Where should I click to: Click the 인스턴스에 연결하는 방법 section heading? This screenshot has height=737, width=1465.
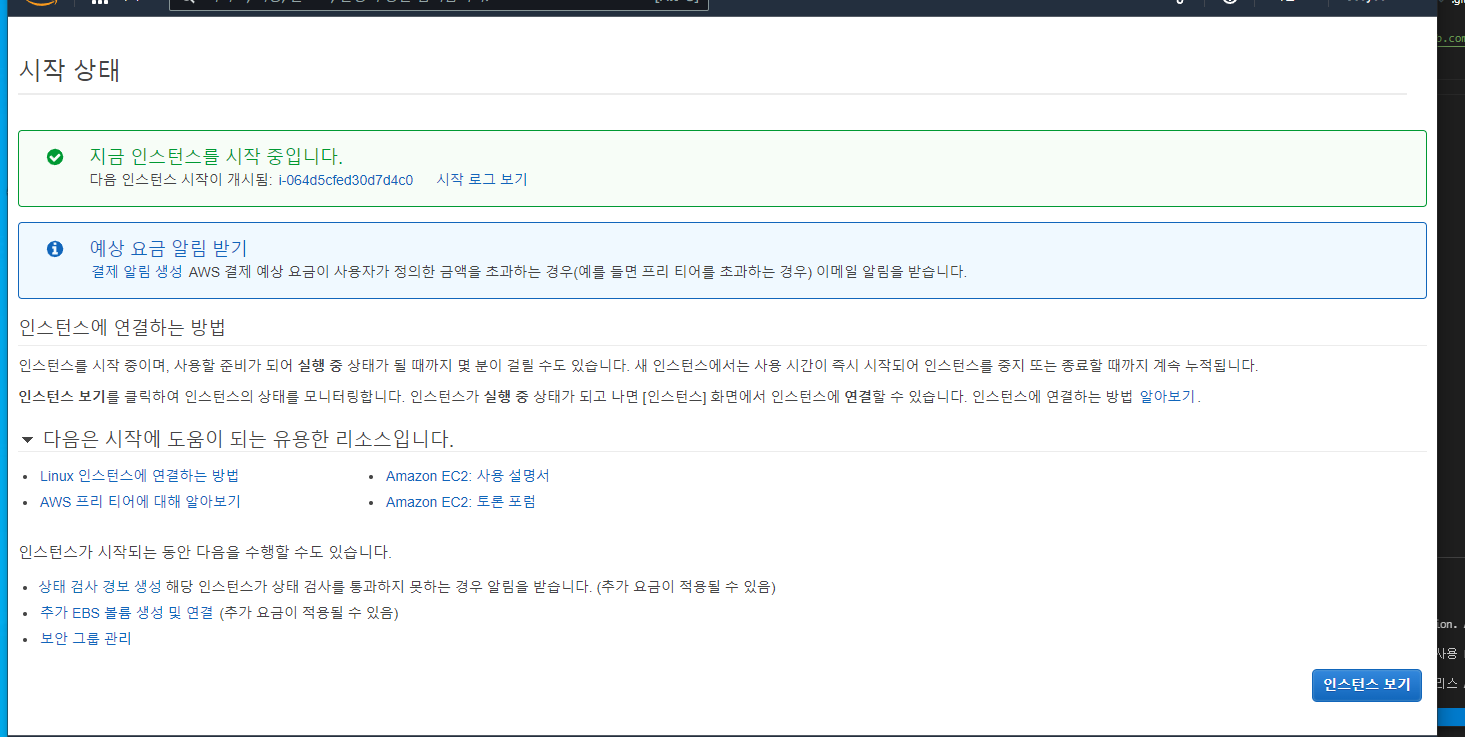coord(122,328)
